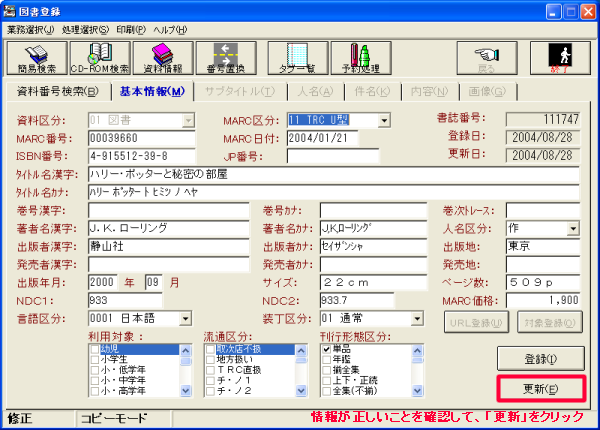Click the NDC1 field showing 933
The height and width of the screenshot is (430, 600).
[125, 300]
